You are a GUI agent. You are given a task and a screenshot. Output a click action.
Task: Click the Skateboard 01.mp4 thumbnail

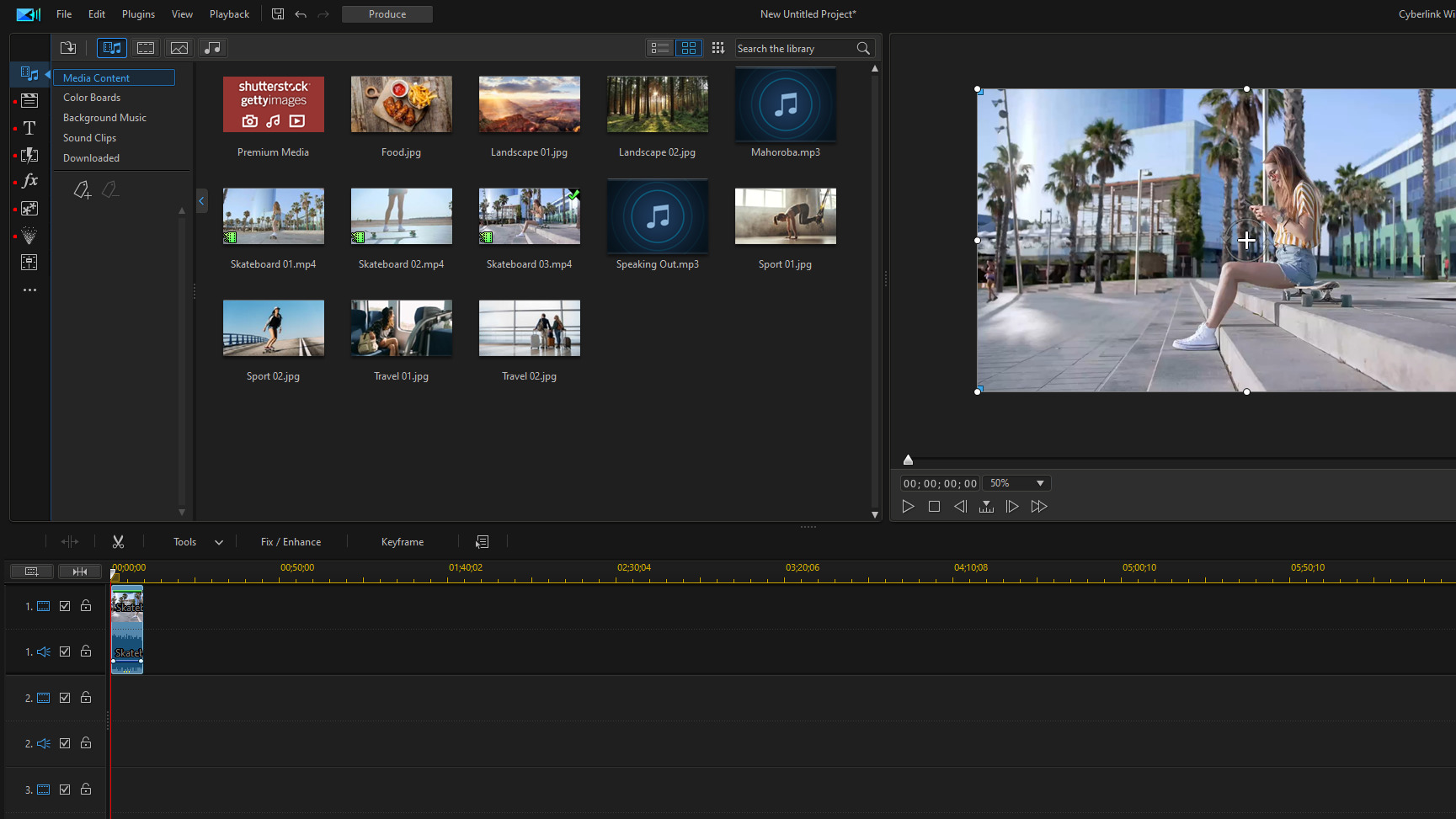tap(273, 215)
